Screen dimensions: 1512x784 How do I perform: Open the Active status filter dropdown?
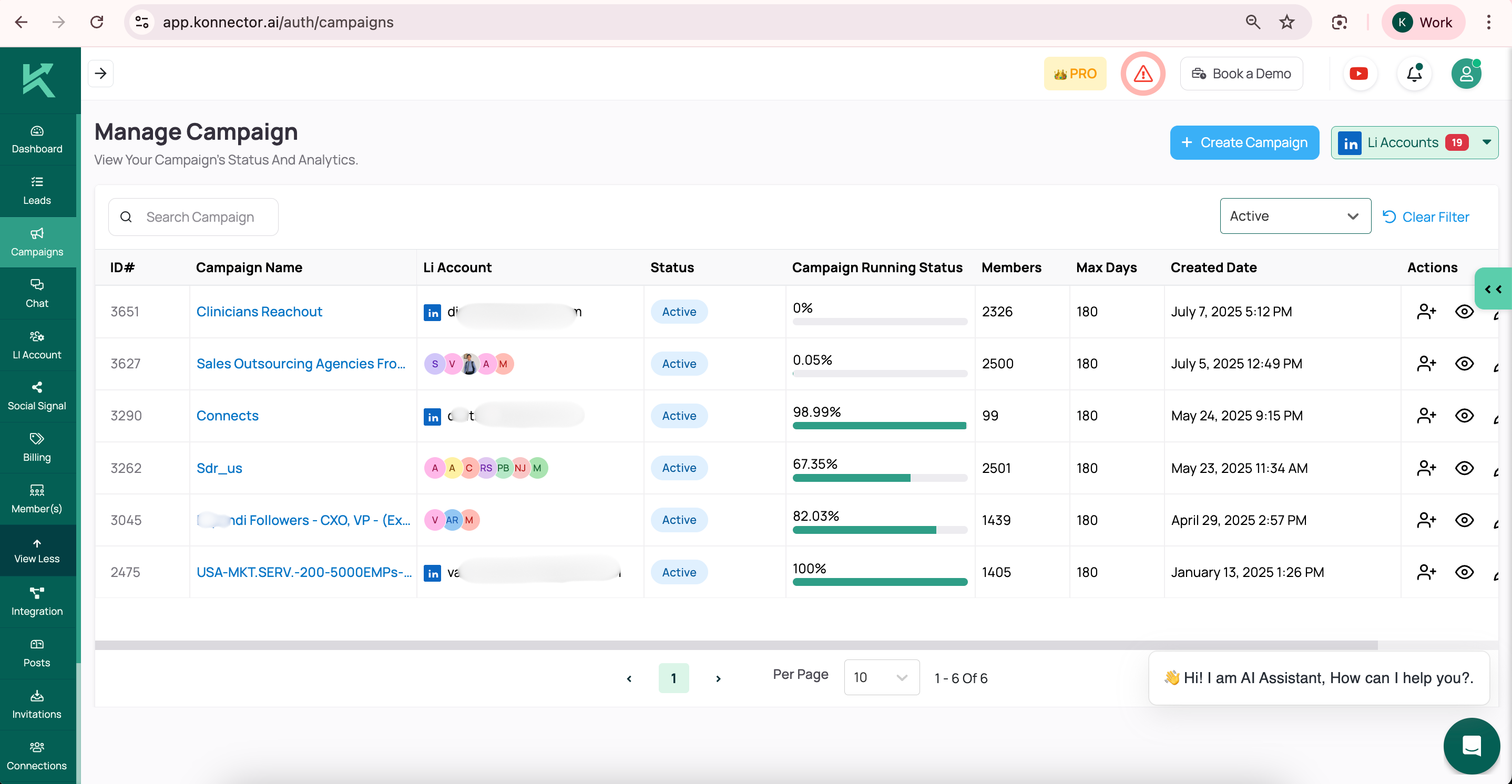coord(1295,216)
